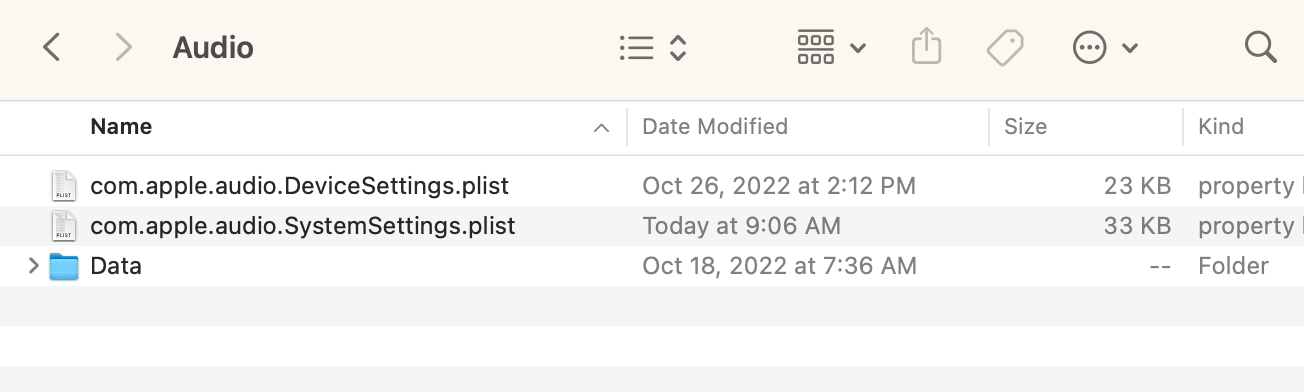Click the SystemSettings plist file icon
This screenshot has height=392, width=1304.
[x=64, y=226]
